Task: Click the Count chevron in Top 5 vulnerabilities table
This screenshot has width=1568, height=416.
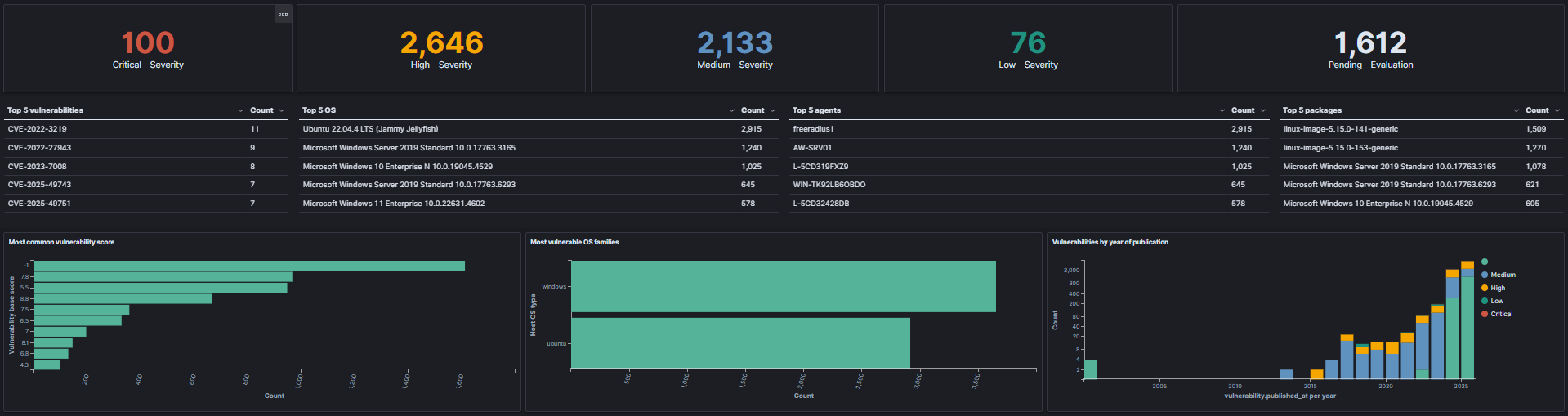Action: [x=282, y=110]
